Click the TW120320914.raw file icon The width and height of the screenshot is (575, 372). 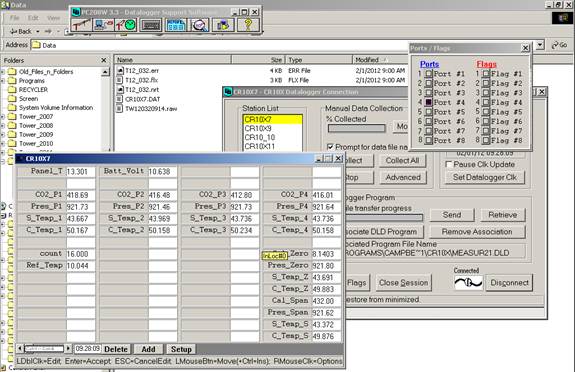point(120,109)
